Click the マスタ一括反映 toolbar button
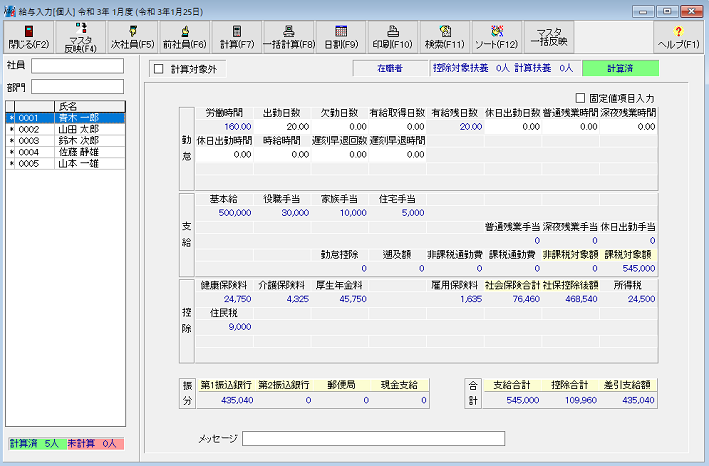 tap(549, 38)
